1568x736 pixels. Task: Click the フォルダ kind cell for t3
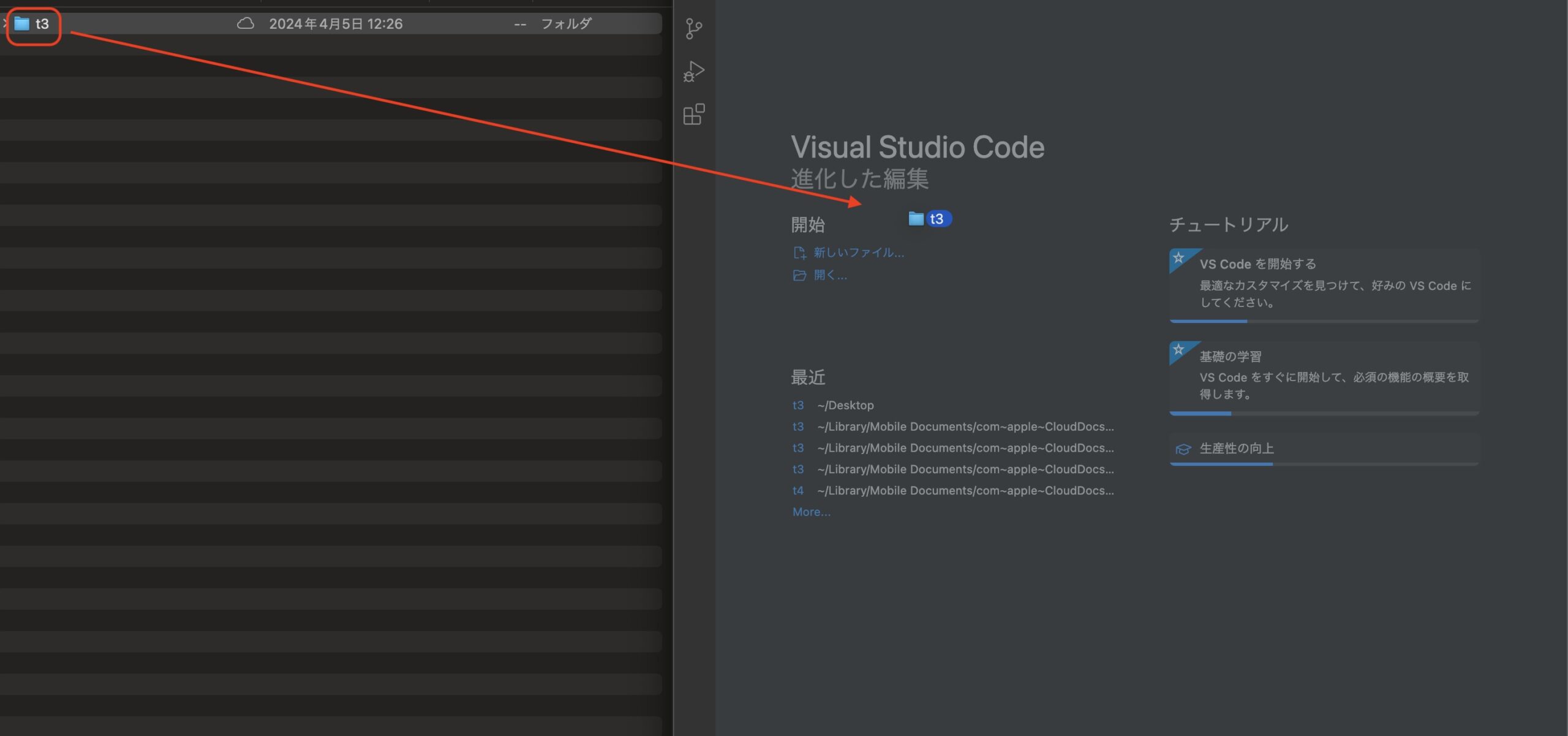(566, 23)
